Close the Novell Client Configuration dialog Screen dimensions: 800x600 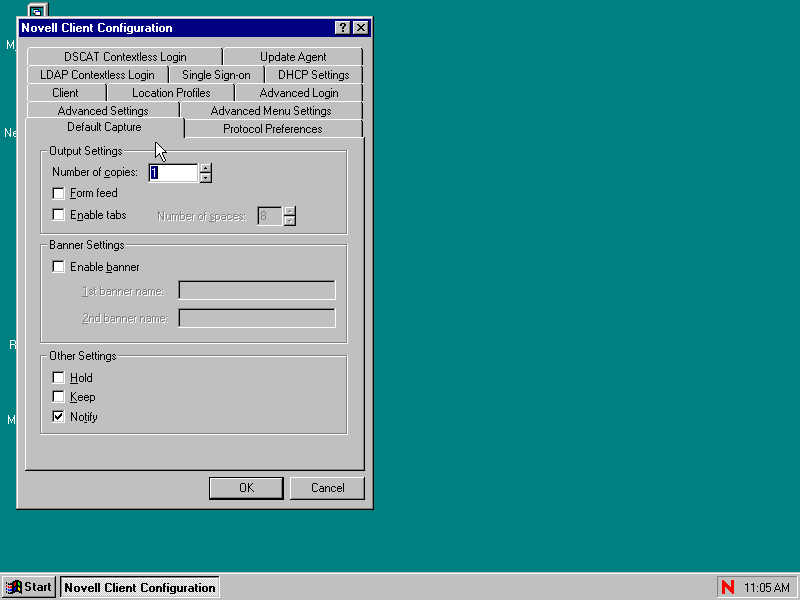coord(361,28)
